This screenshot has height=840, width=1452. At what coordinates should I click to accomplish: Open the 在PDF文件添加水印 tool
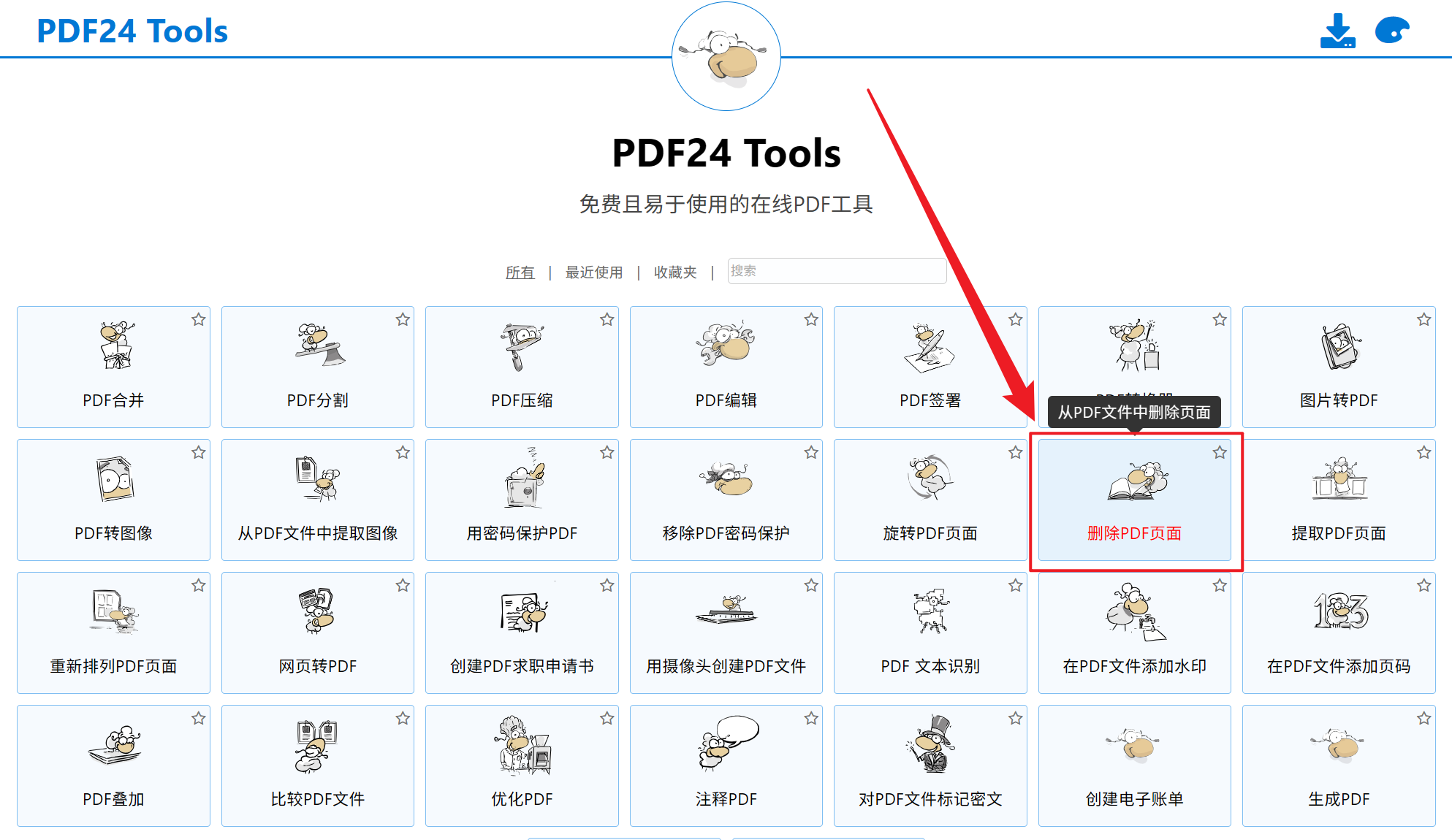coord(1133,633)
